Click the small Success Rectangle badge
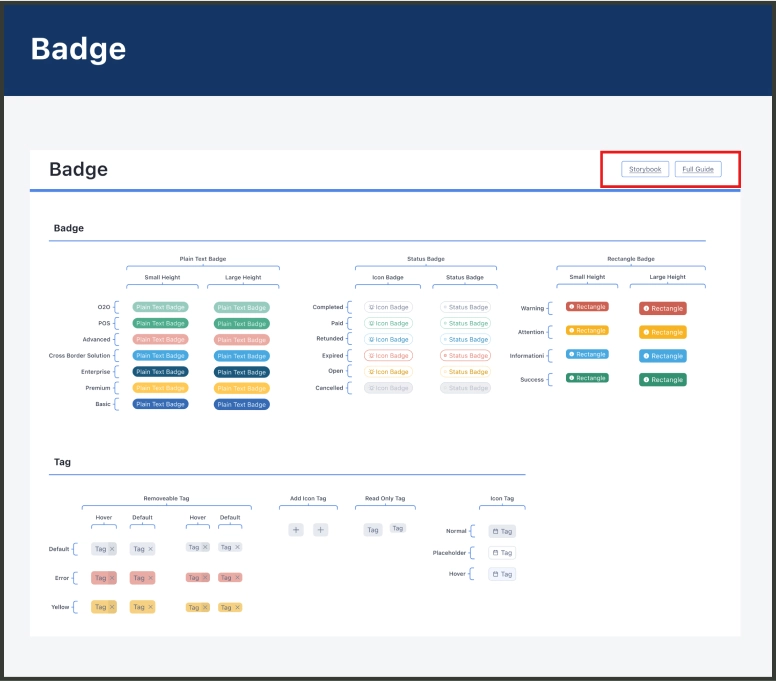Viewport: 776px width, 681px height. tap(587, 378)
